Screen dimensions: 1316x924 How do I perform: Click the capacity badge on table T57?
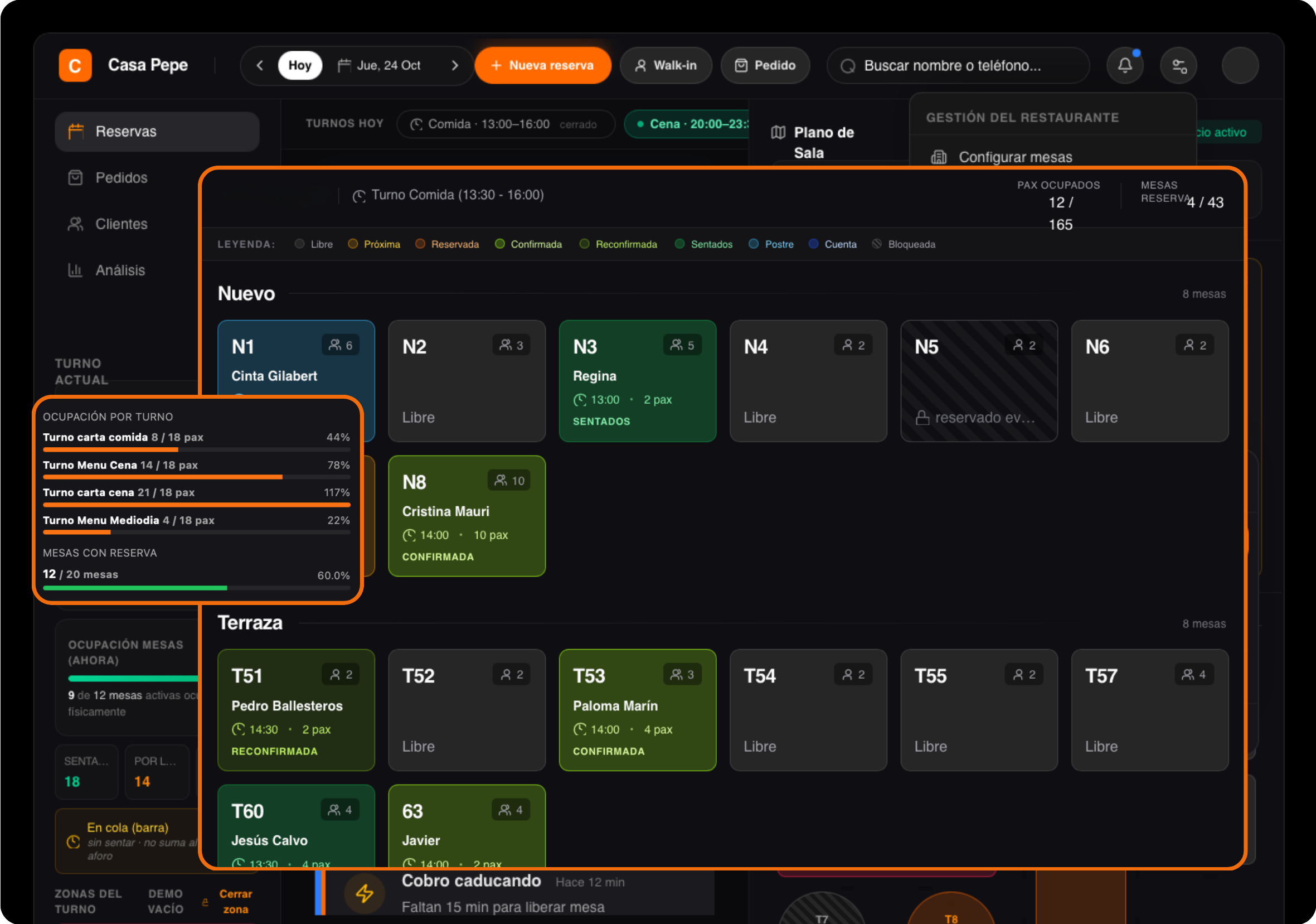point(1194,675)
